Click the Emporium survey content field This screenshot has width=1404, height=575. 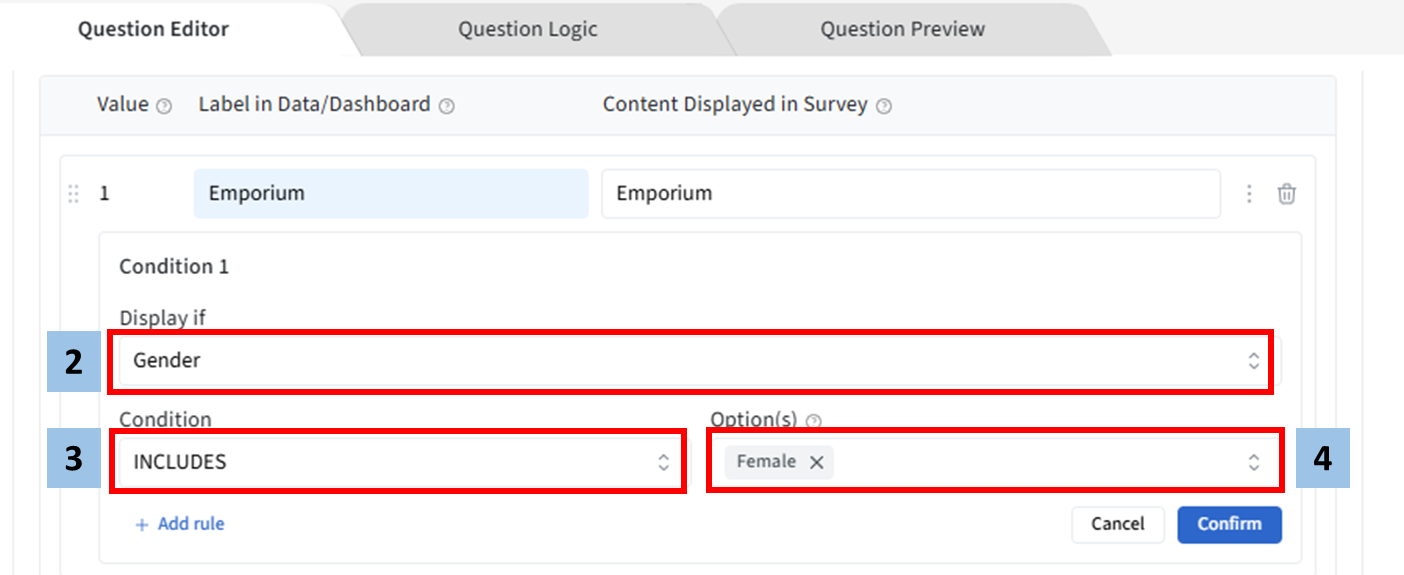909,194
